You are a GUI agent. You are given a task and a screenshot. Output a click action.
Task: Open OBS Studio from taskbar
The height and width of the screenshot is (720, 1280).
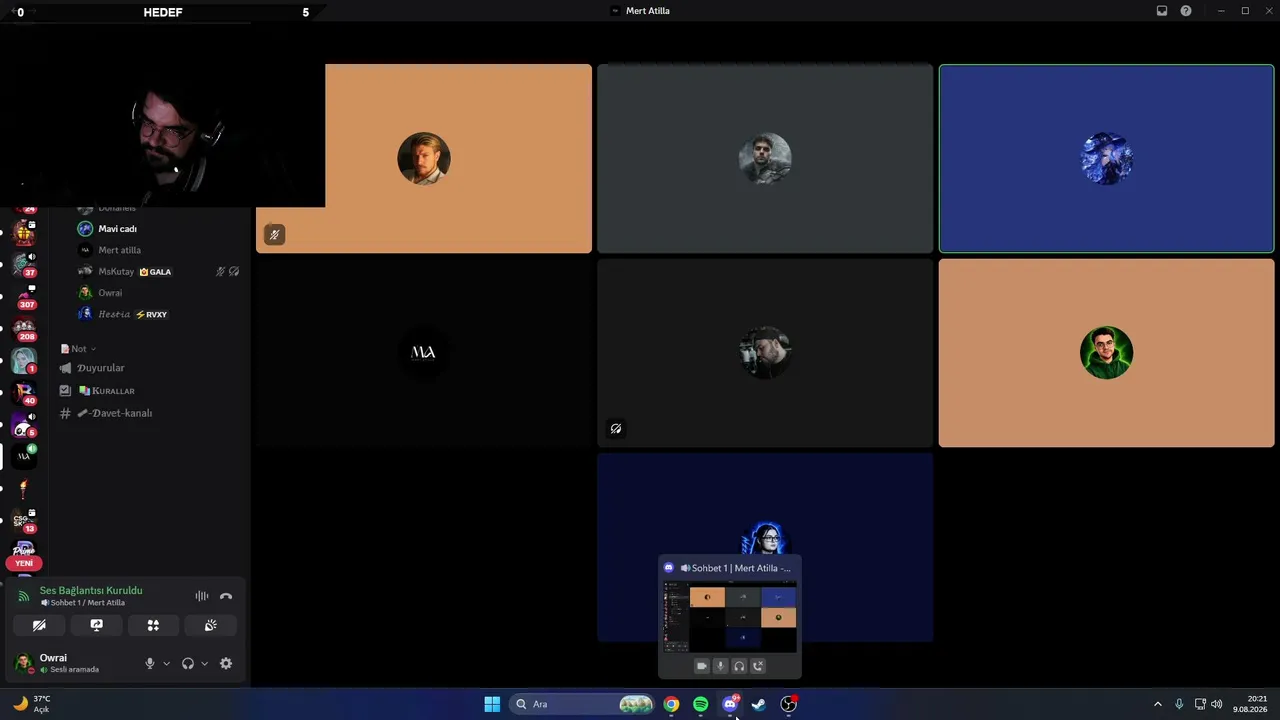tap(788, 704)
